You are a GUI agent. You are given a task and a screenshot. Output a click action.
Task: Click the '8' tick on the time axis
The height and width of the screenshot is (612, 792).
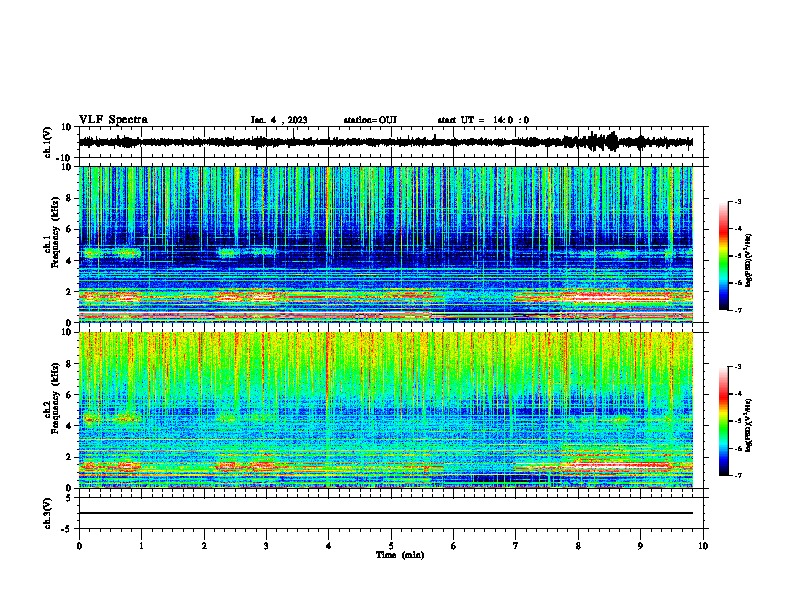tap(578, 546)
